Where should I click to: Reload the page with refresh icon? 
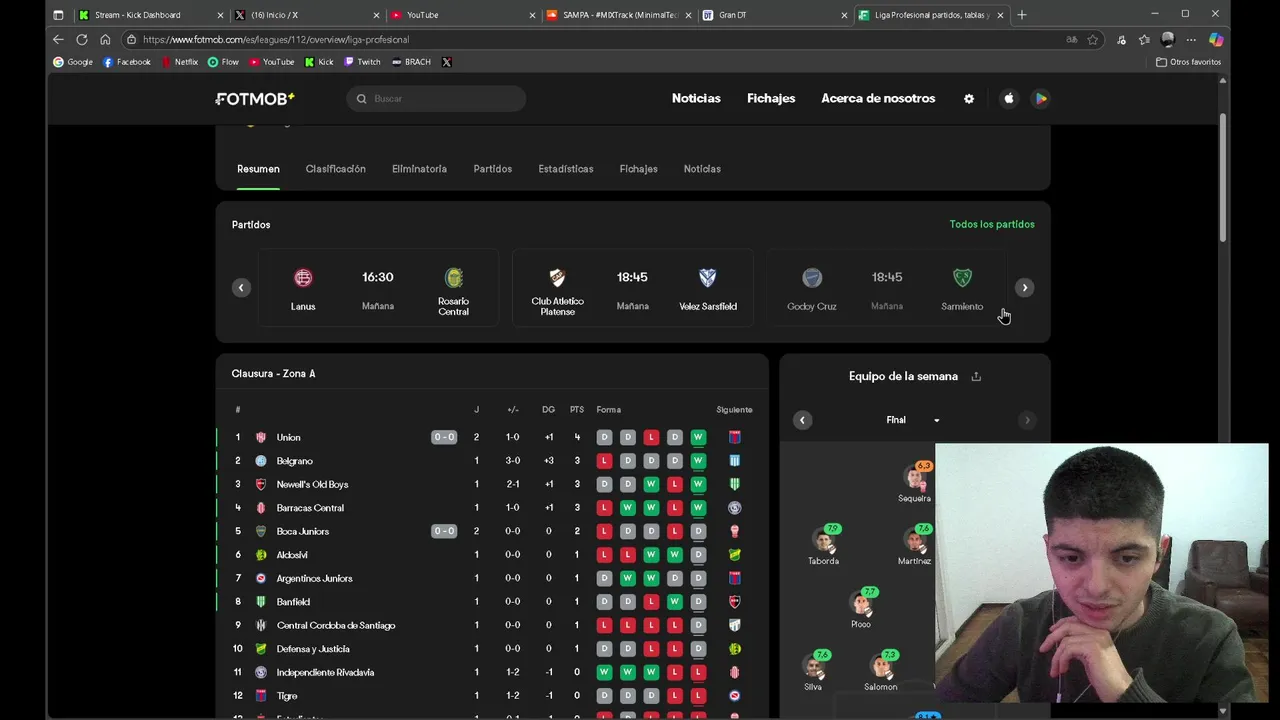point(82,39)
